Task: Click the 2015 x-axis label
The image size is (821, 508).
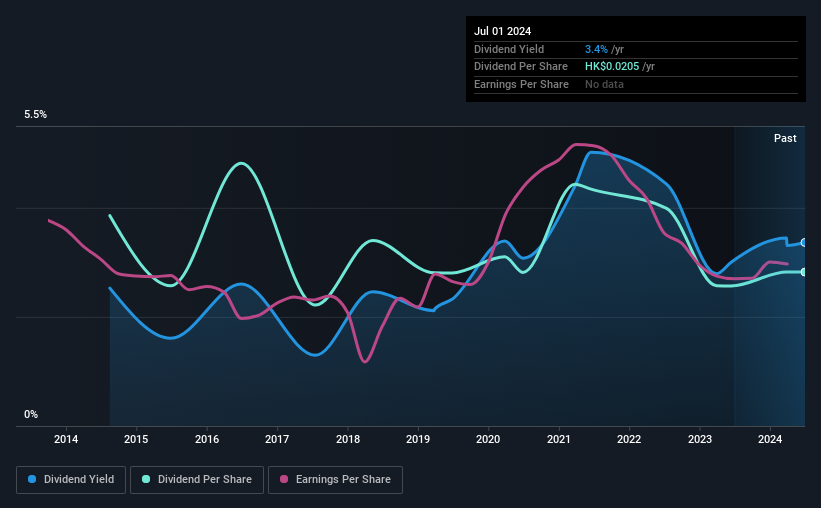Action: point(136,439)
